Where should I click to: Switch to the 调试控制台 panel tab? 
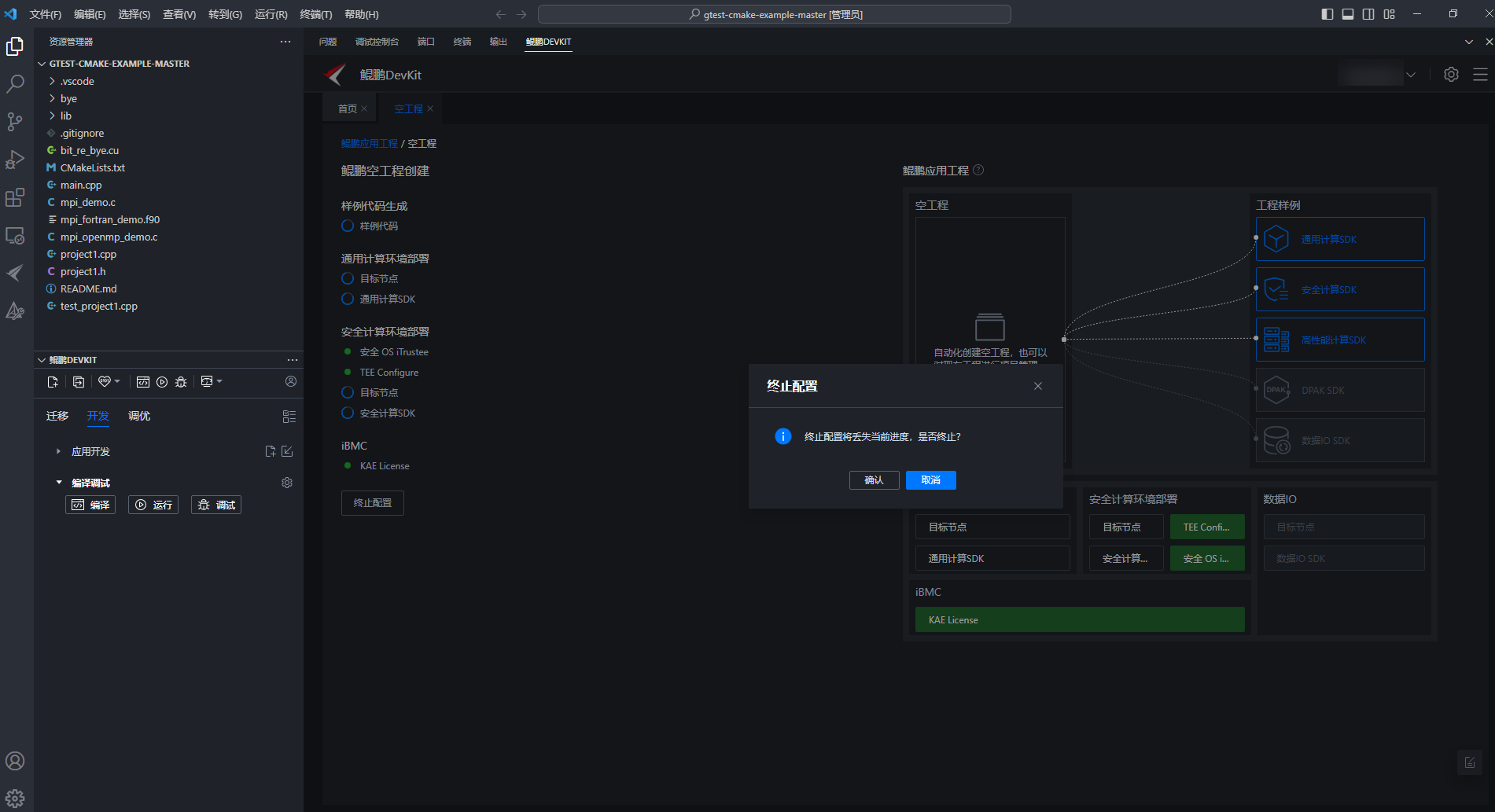377,42
